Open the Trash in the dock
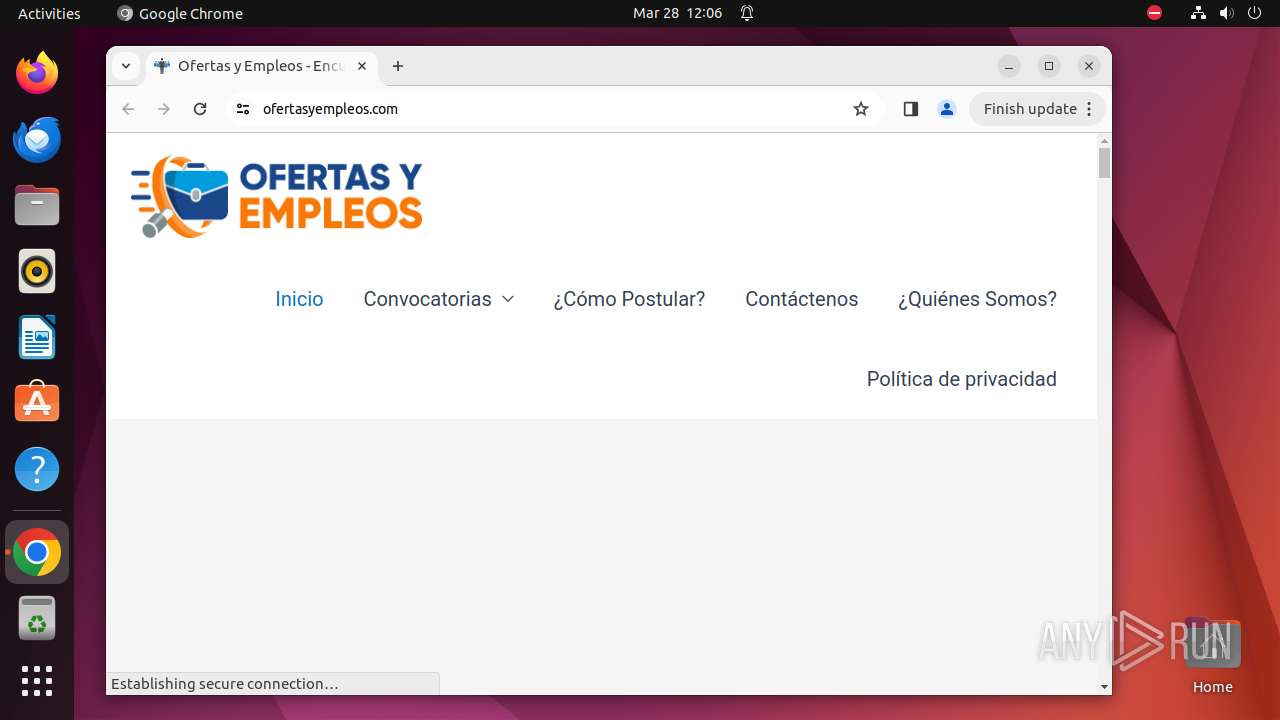The image size is (1280, 720). pos(37,618)
